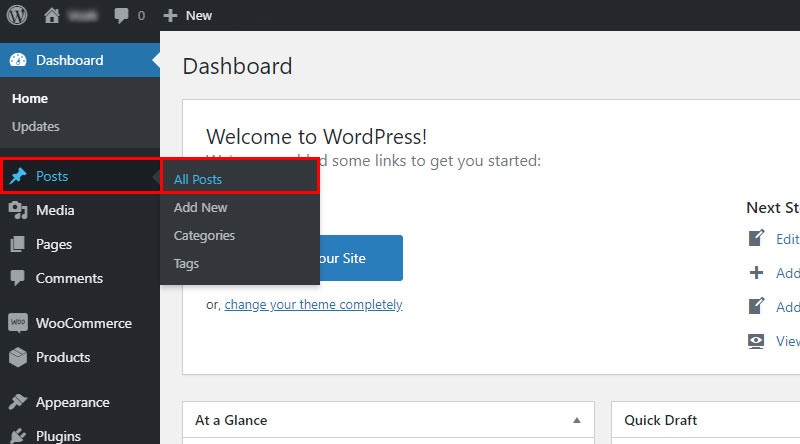Collapse the At a Glance panel
Image resolution: width=800 pixels, height=444 pixels.
[x=577, y=421]
